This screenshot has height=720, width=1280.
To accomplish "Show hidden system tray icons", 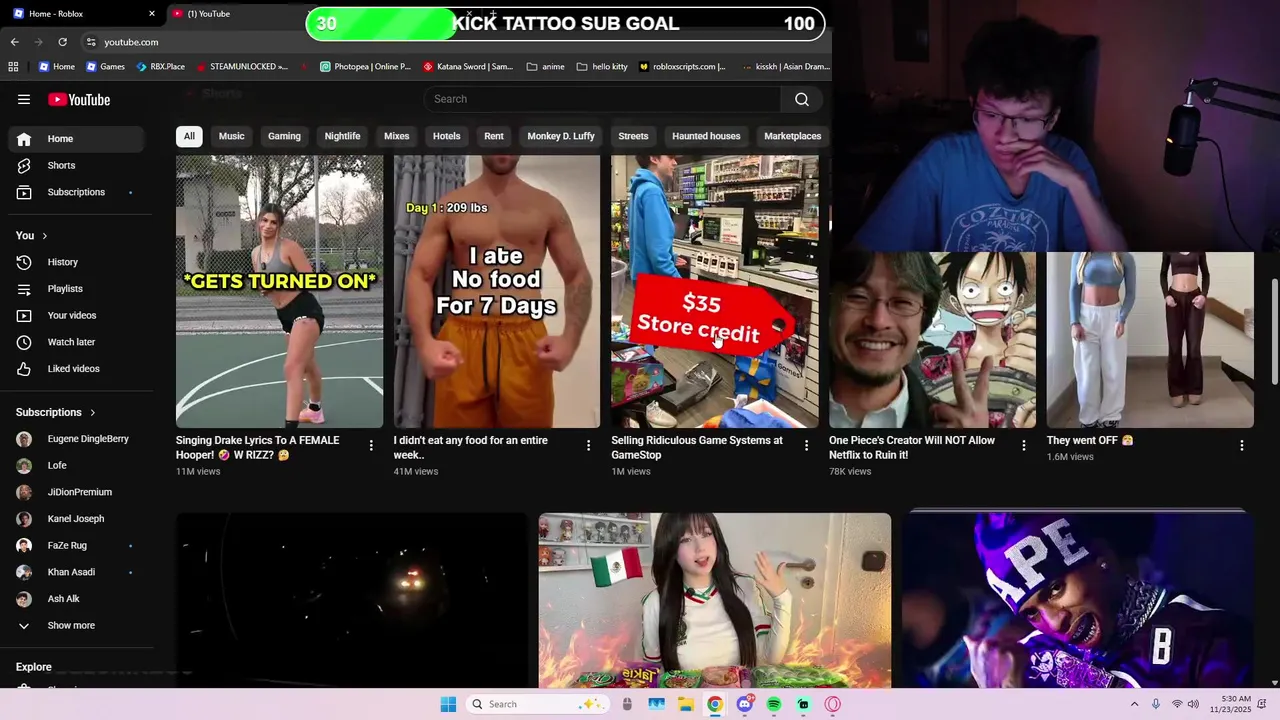I will pos(1134,704).
